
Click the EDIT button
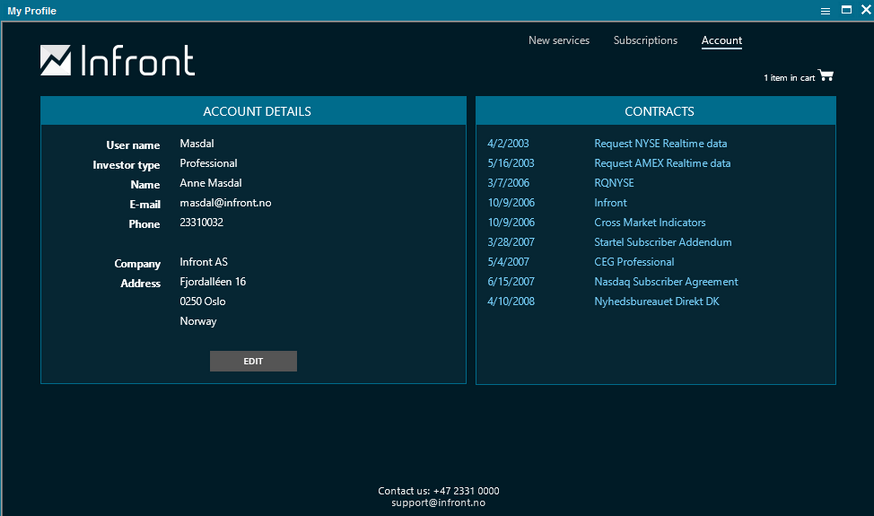253,361
